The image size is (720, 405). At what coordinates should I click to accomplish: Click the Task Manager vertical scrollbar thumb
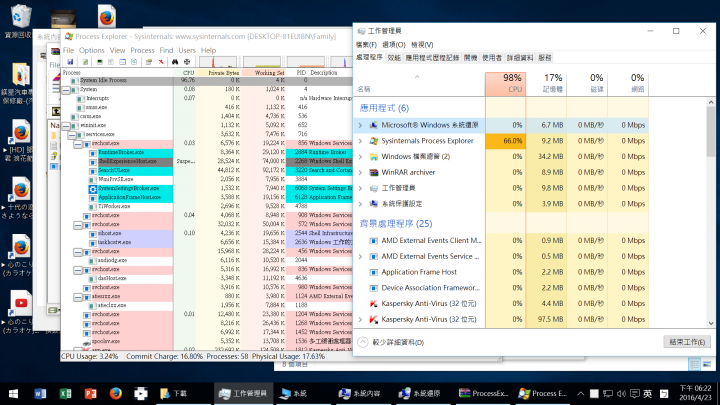click(711, 132)
